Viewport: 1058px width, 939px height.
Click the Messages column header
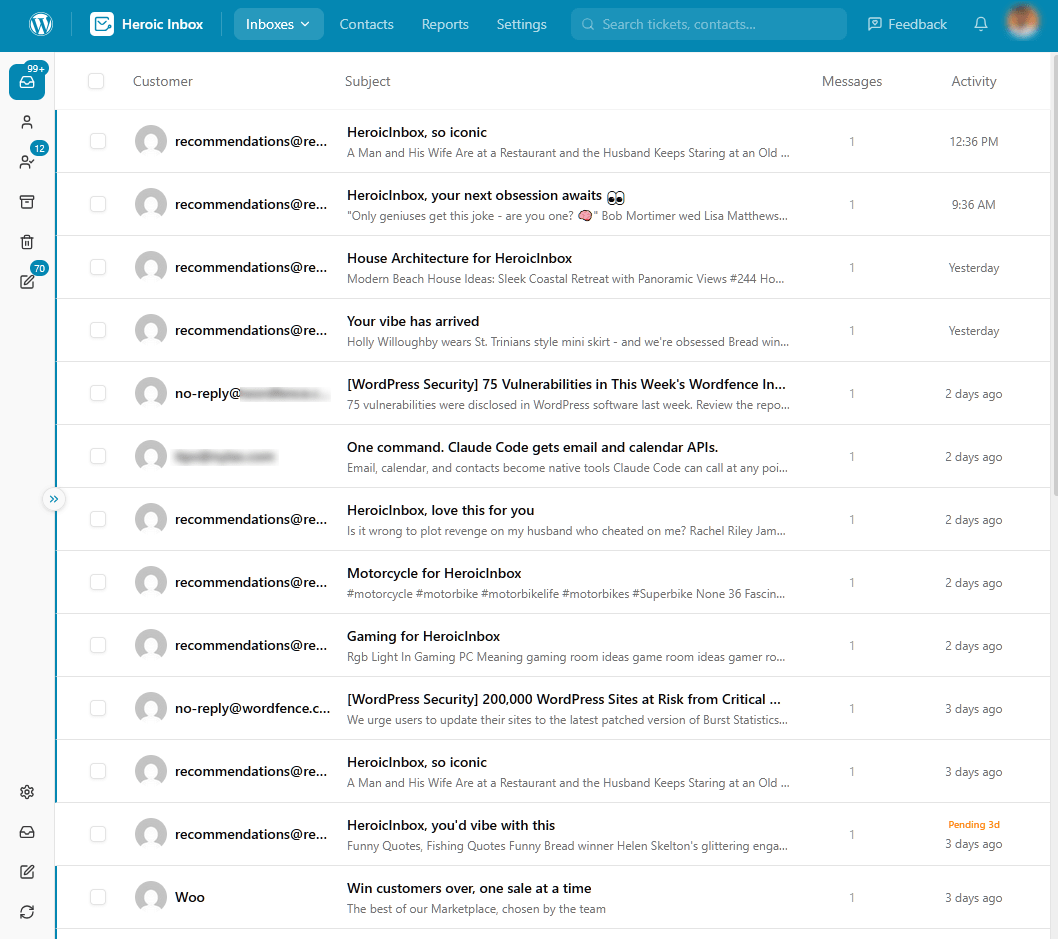click(852, 81)
